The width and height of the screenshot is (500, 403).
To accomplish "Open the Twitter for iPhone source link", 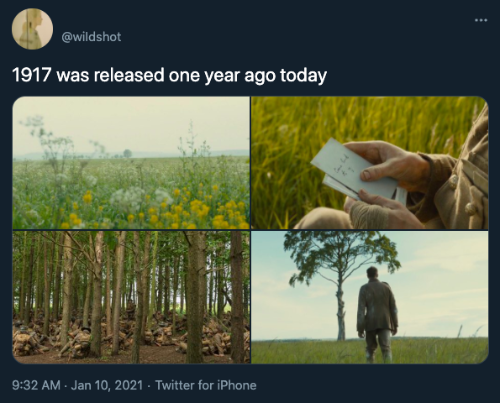I will tap(206, 385).
